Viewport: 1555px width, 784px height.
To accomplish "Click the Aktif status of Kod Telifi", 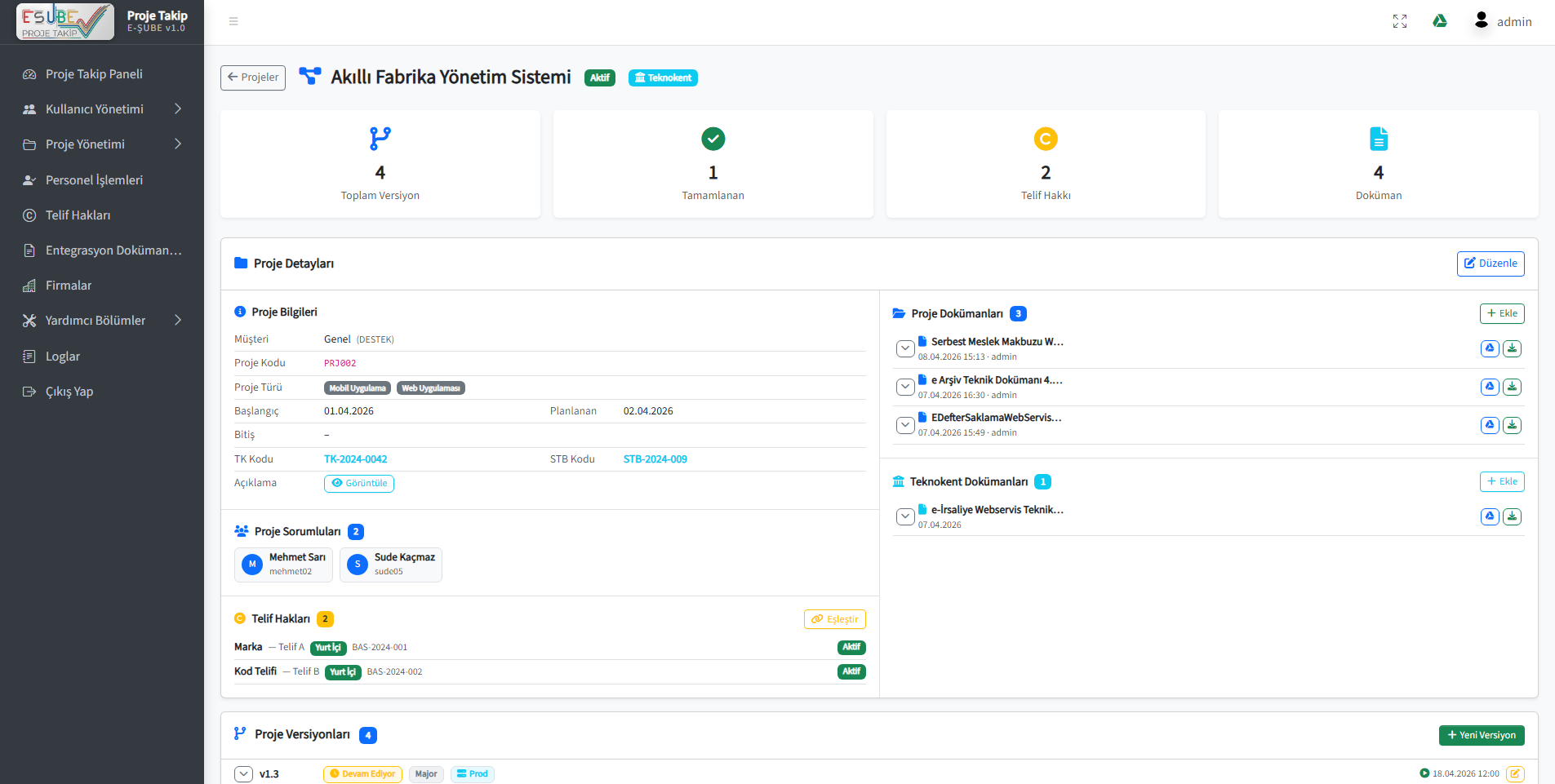I will [x=851, y=671].
